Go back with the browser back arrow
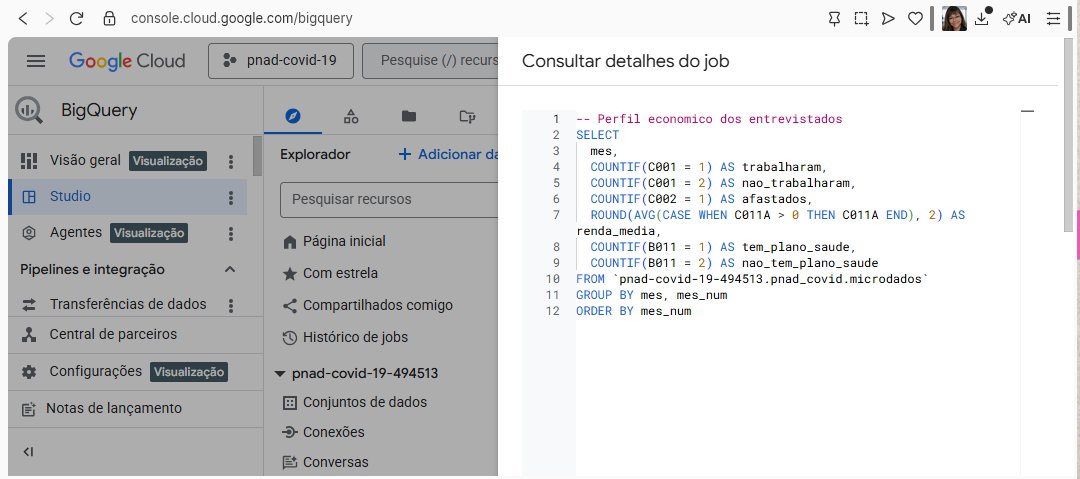Image resolution: width=1080 pixels, height=479 pixels. coord(22,19)
